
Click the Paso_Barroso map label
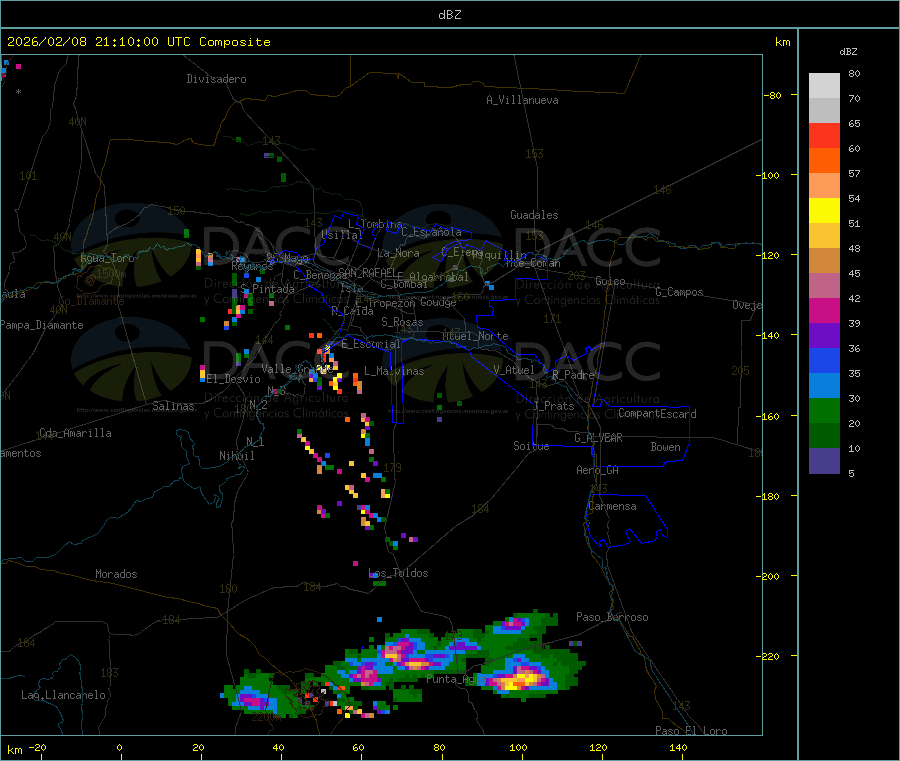click(612, 617)
